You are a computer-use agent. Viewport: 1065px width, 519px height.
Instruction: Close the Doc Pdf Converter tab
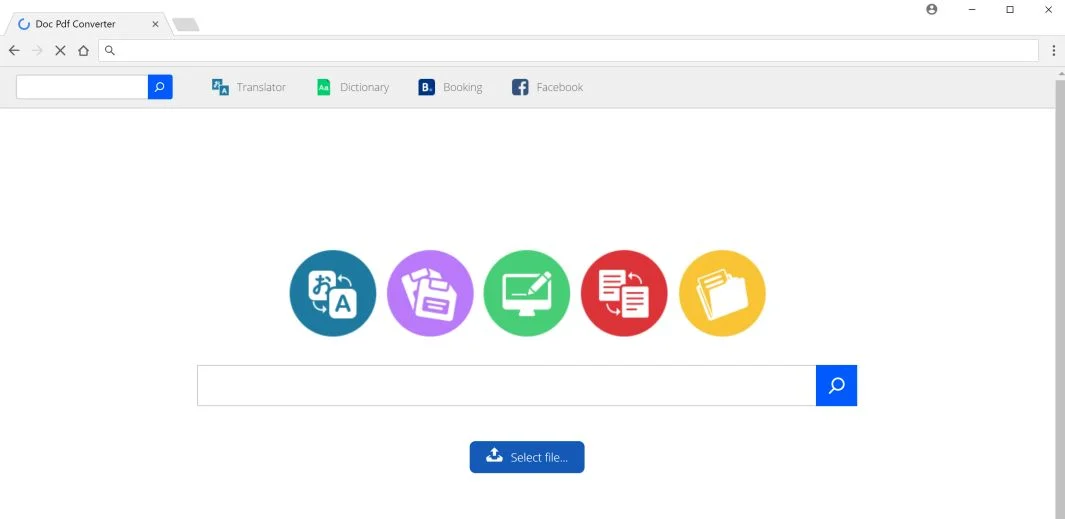tap(156, 24)
